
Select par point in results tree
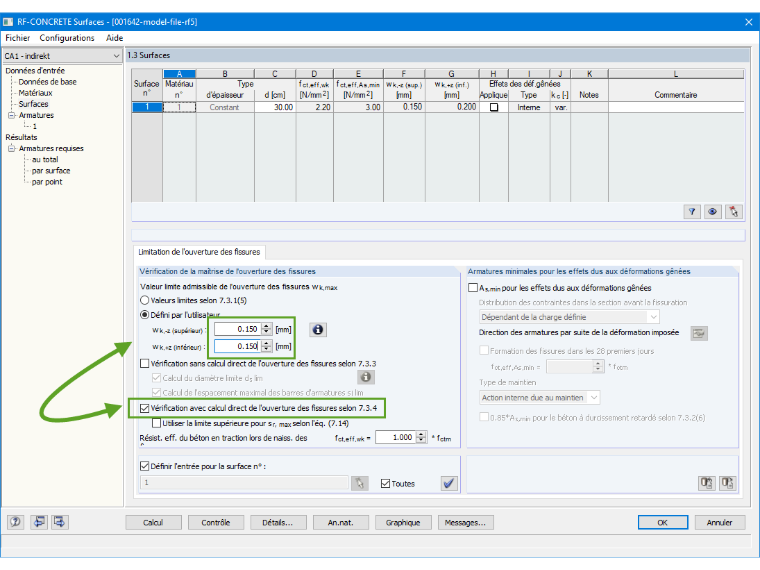point(47,182)
